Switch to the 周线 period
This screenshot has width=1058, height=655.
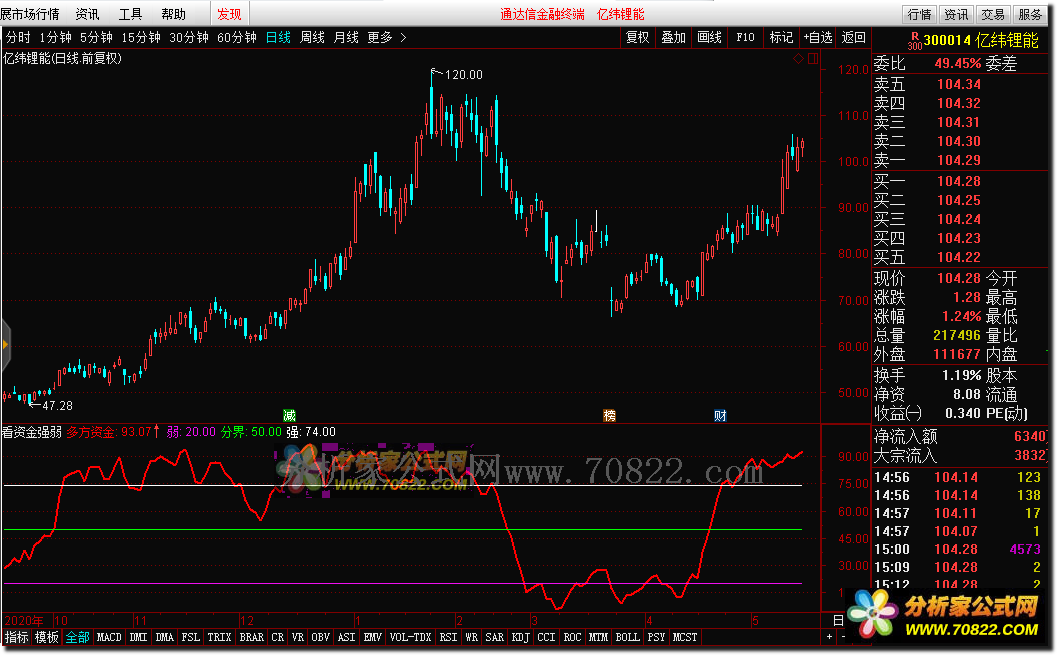pos(312,37)
